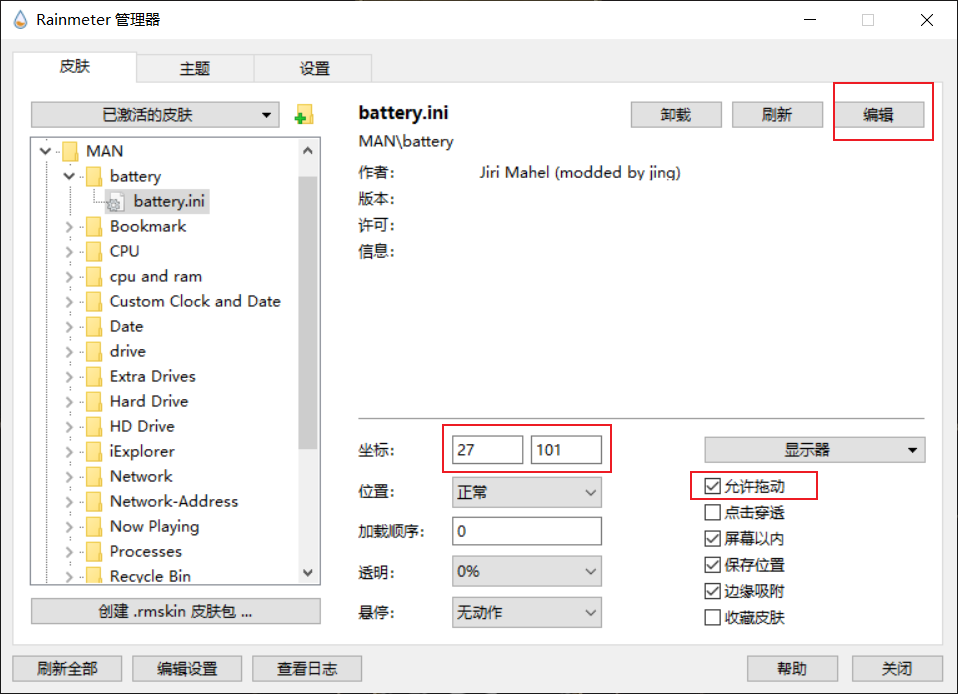958x694 pixels.
Task: Enable the 点击穿透 checkbox
Action: (712, 512)
